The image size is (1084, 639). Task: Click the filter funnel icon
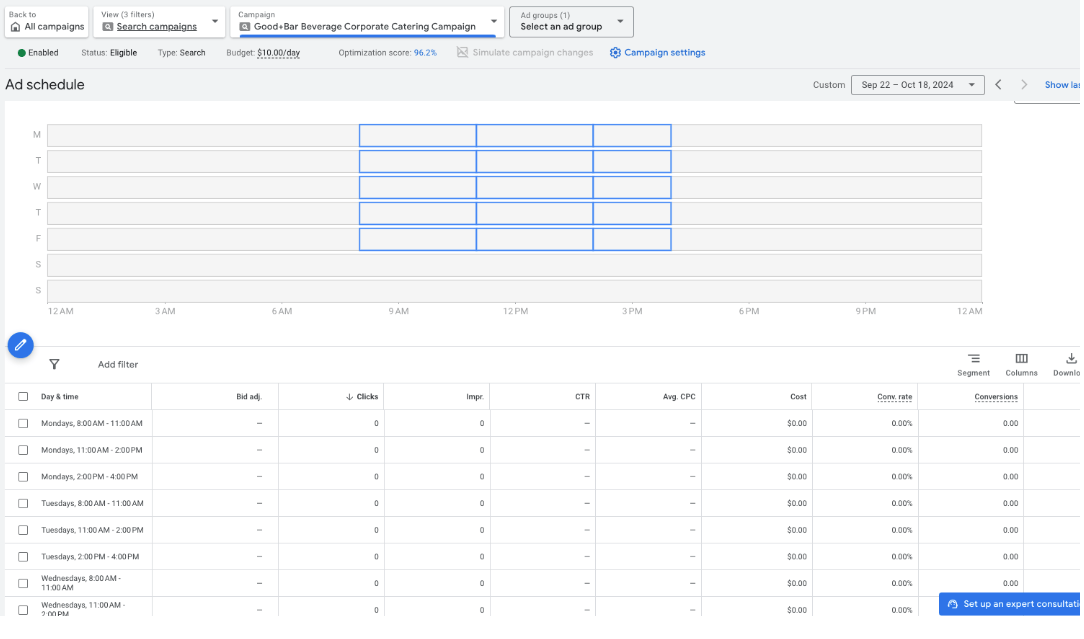tap(54, 365)
